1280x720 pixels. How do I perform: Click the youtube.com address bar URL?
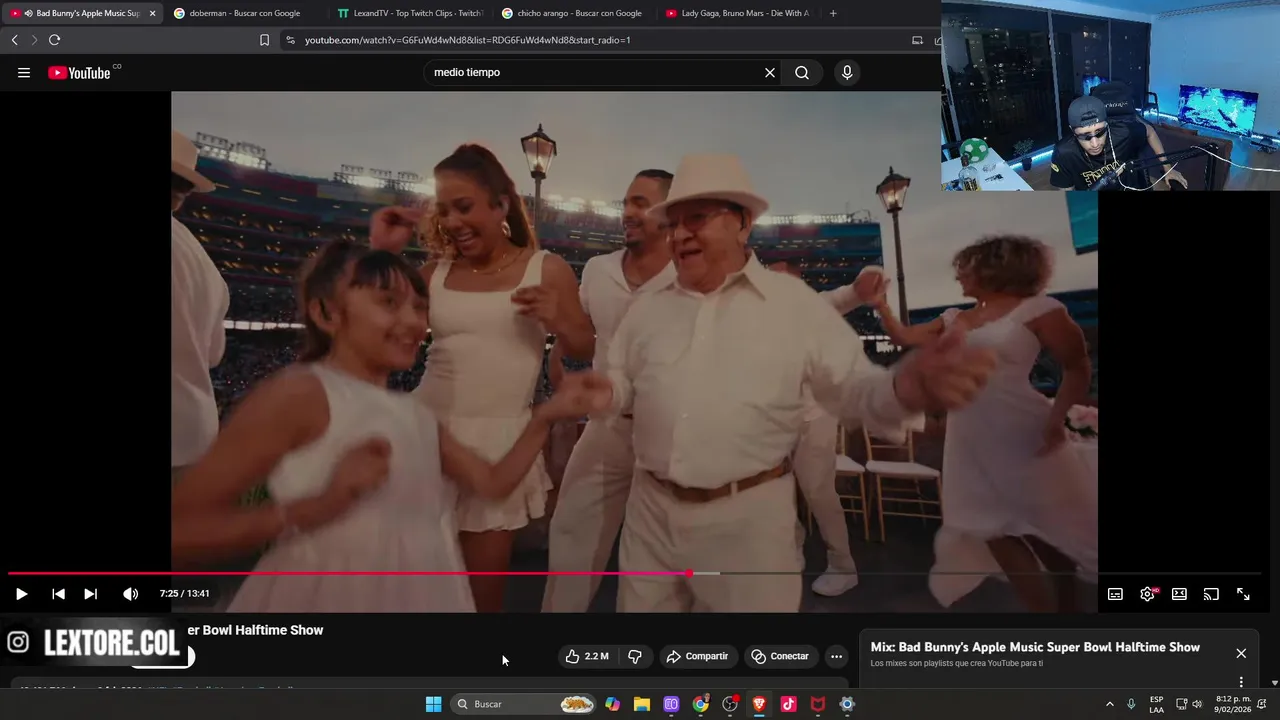coord(468,40)
